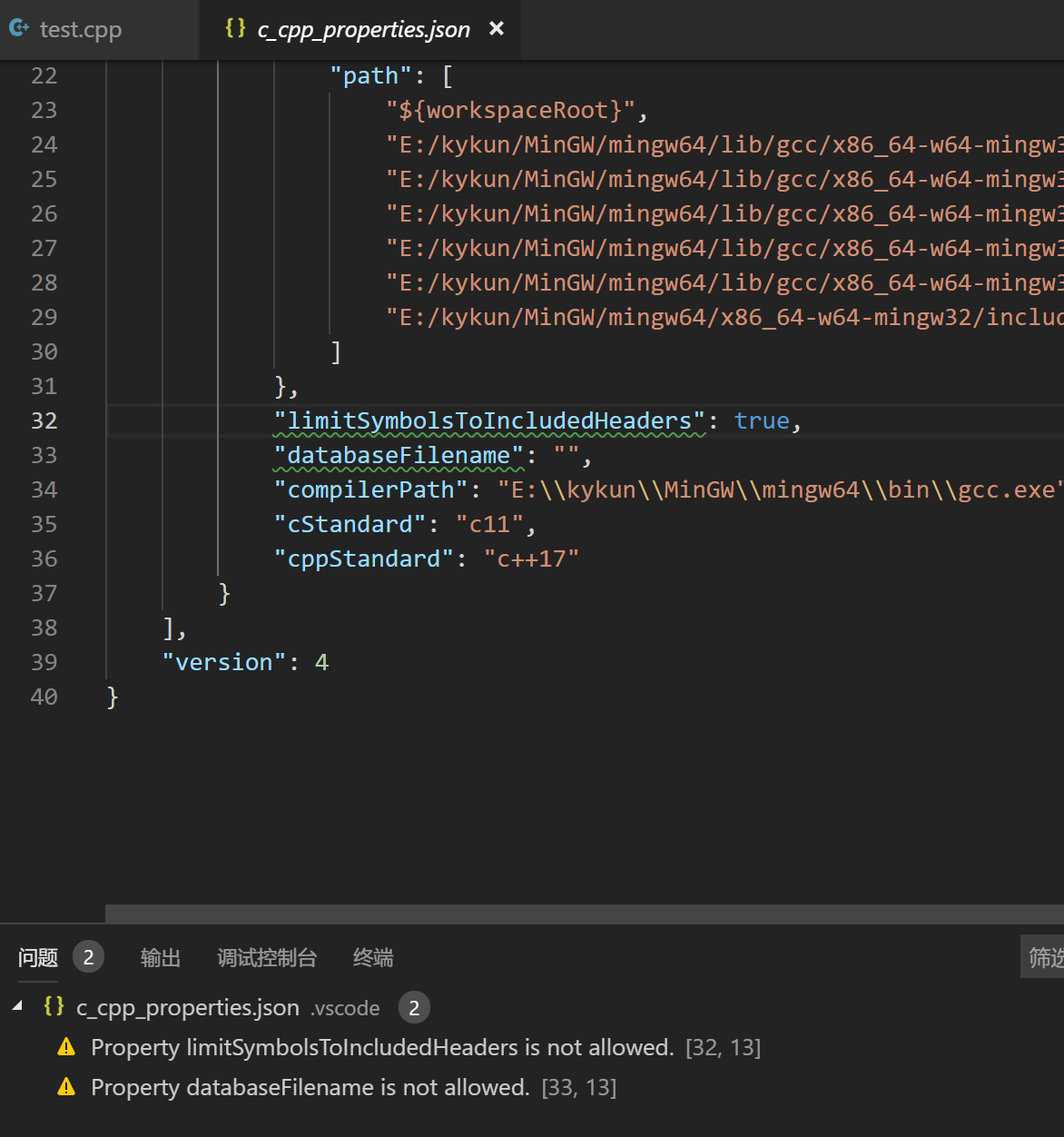The height and width of the screenshot is (1137, 1064).
Task: Open the 调试控制台 debug console tab
Action: [267, 957]
